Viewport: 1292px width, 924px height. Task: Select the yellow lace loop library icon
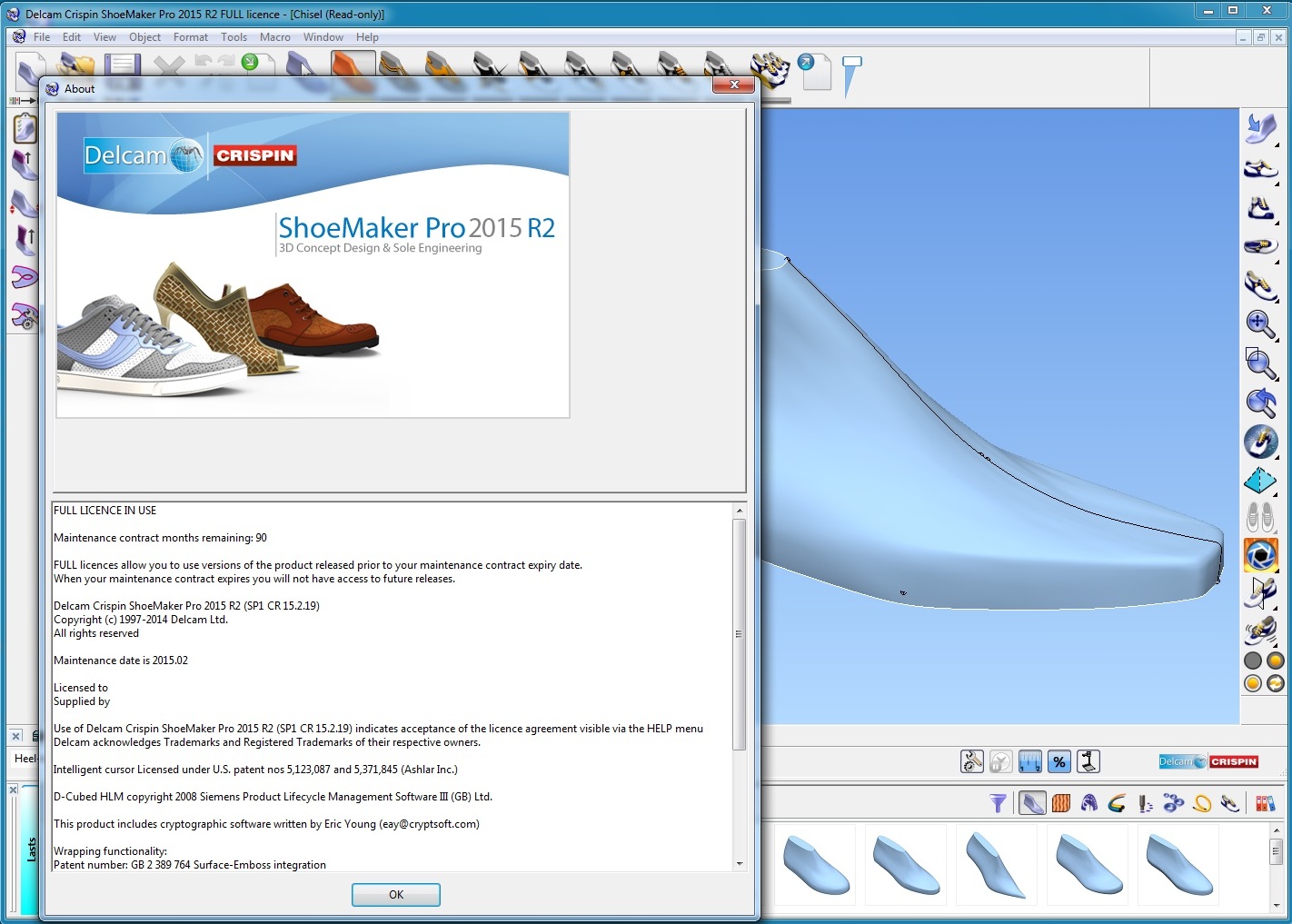click(x=1202, y=803)
